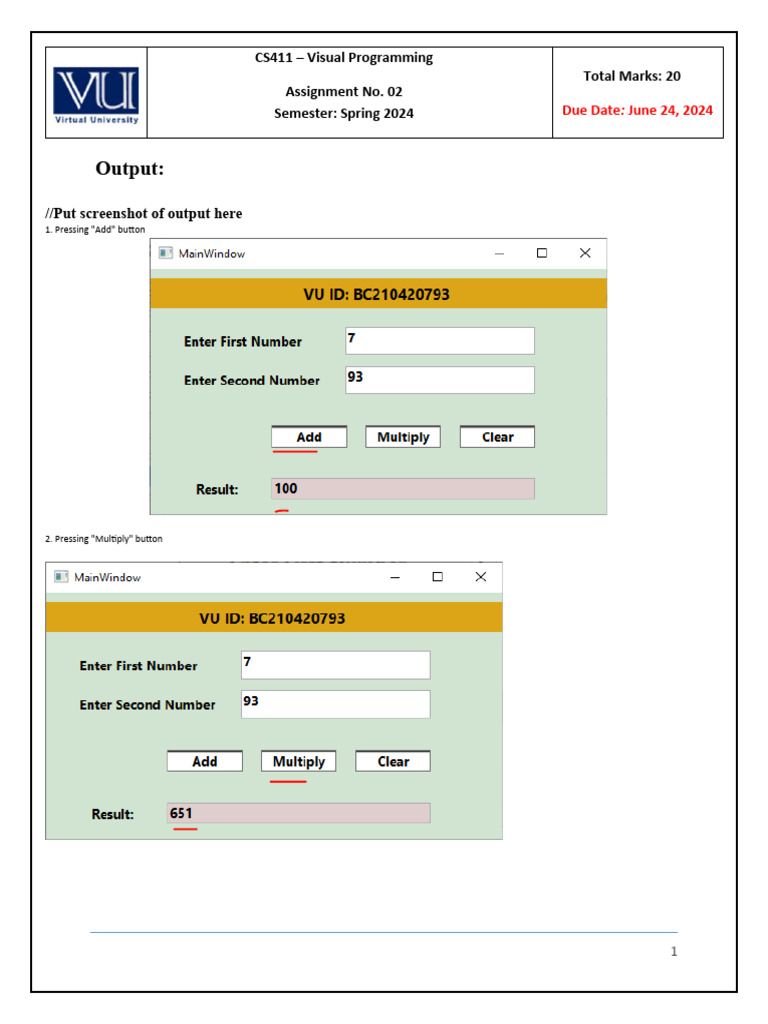Focus second number field showing 93 in lower window

(x=336, y=704)
